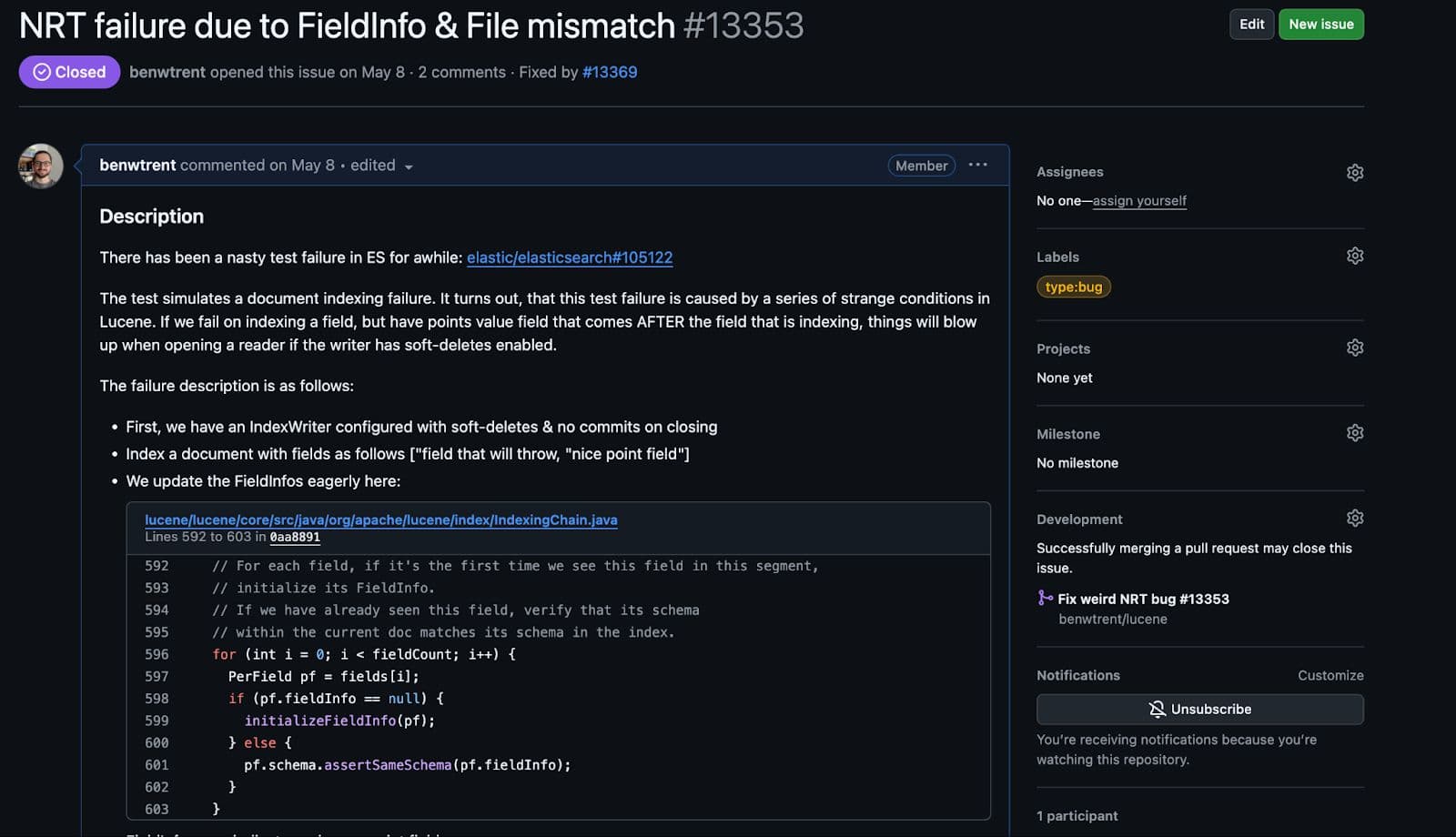Image resolution: width=1456 pixels, height=837 pixels.
Task: Open the elastic/elasticsearch#105122 link
Action: pos(570,257)
